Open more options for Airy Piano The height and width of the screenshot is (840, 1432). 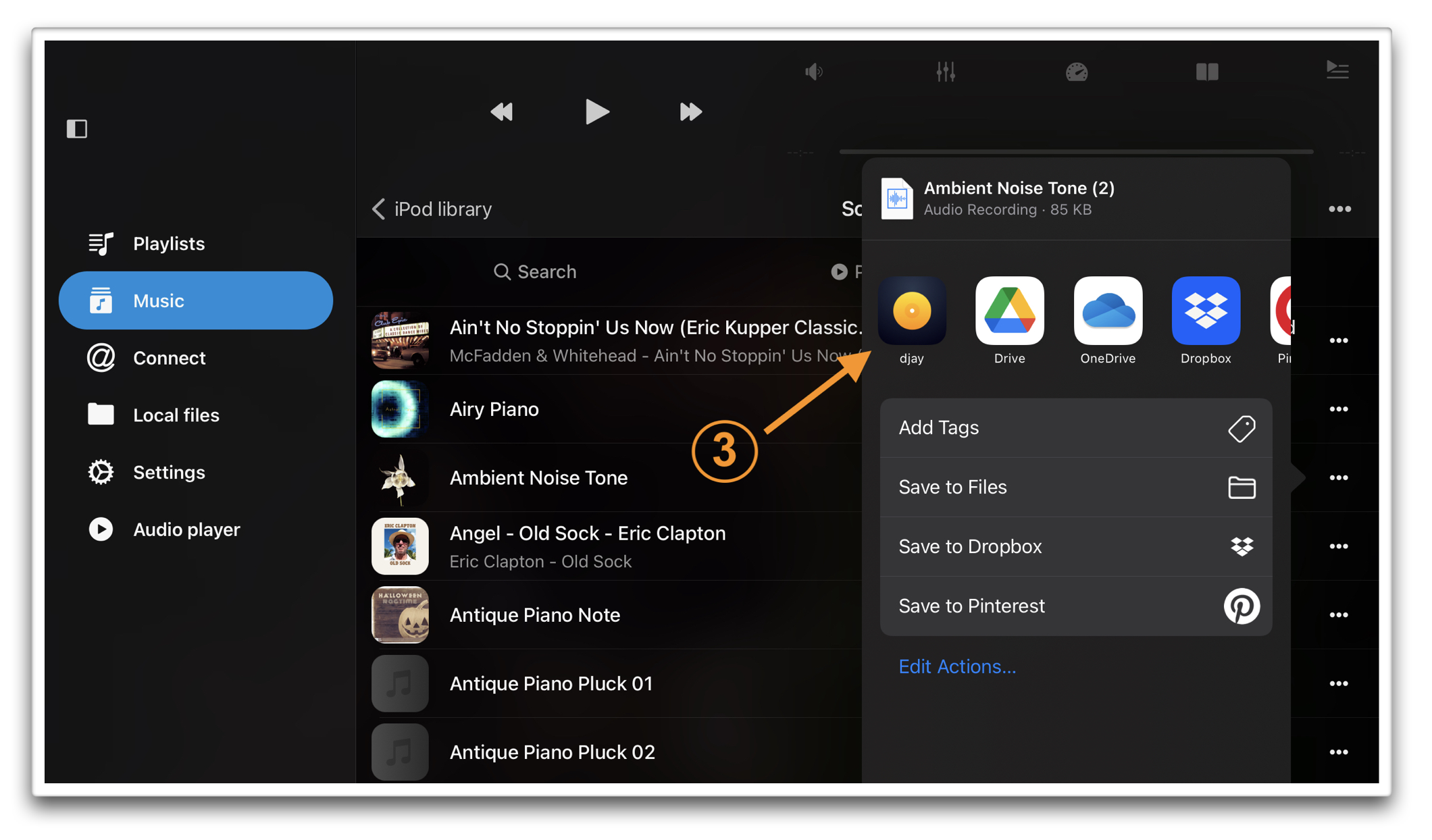coord(1339,409)
